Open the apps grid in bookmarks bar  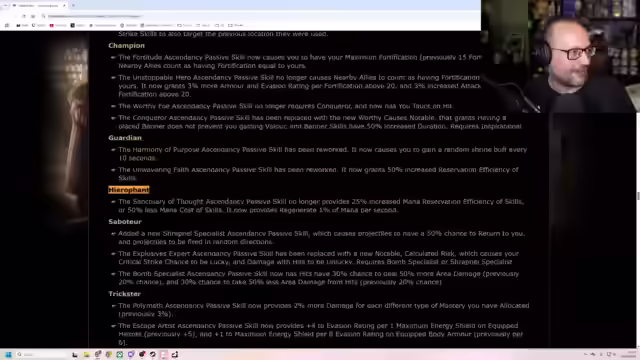[x=7, y=25]
